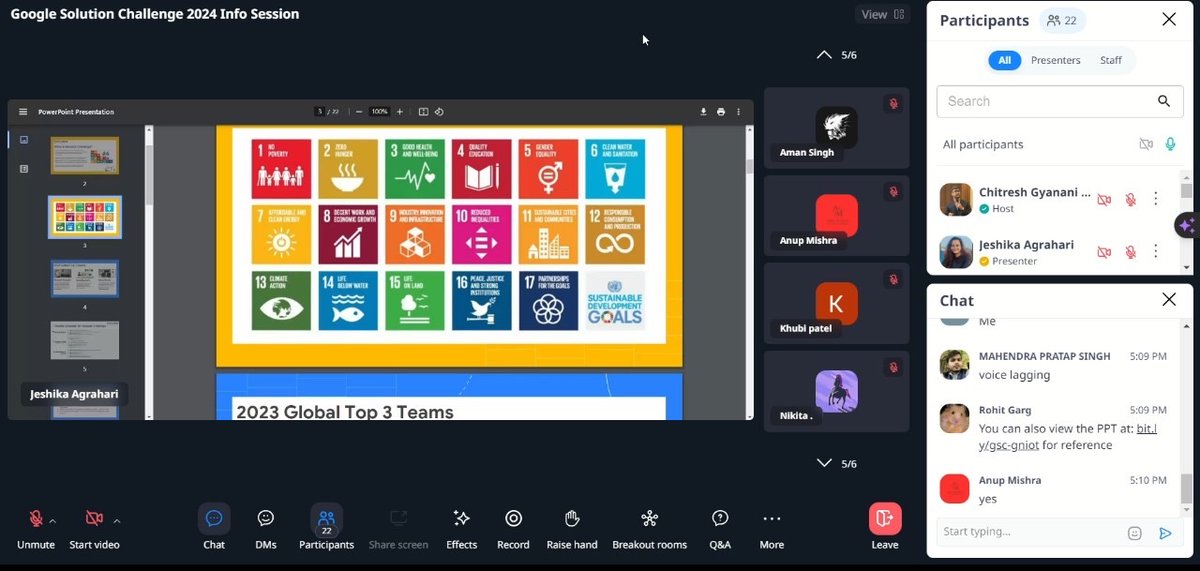Start your video camera

(94, 527)
